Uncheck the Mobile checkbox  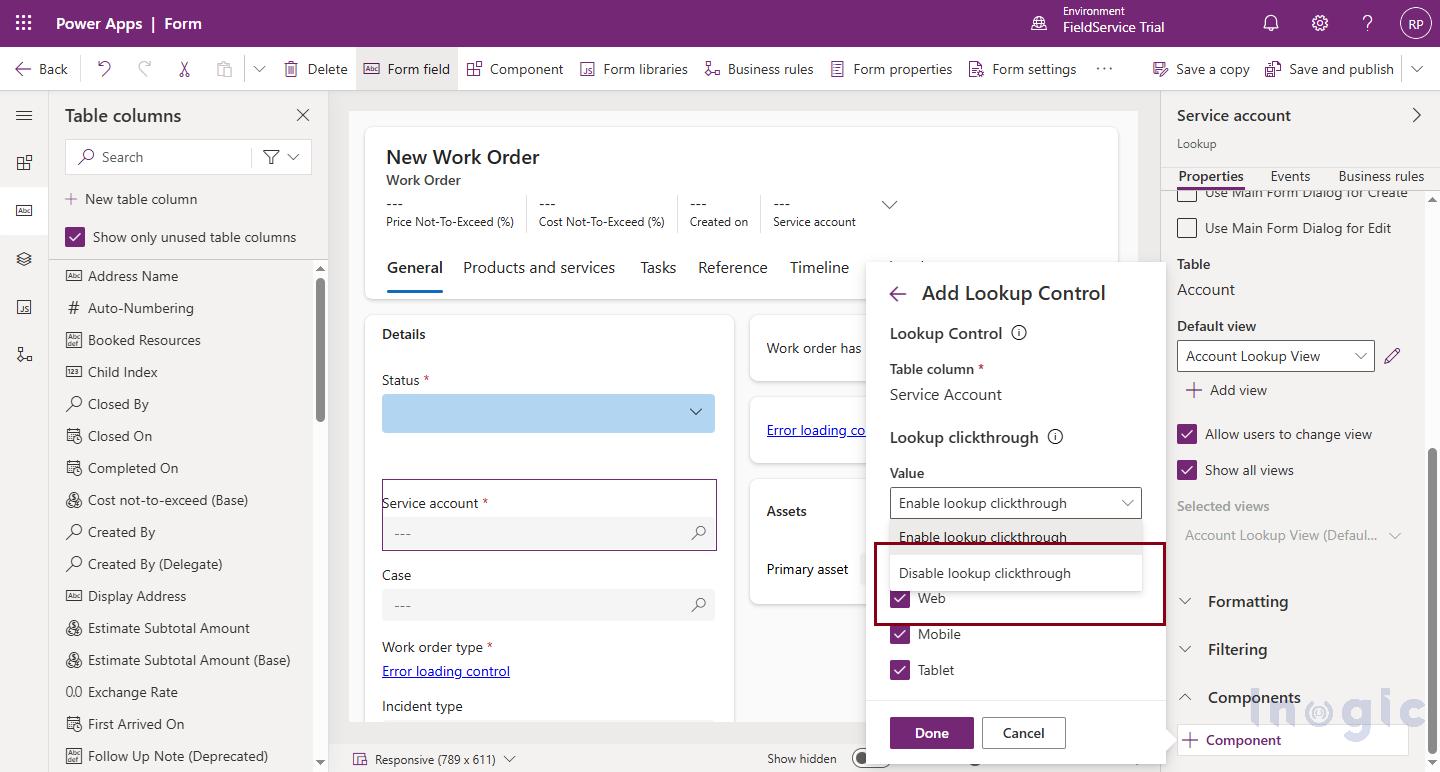[x=900, y=634]
